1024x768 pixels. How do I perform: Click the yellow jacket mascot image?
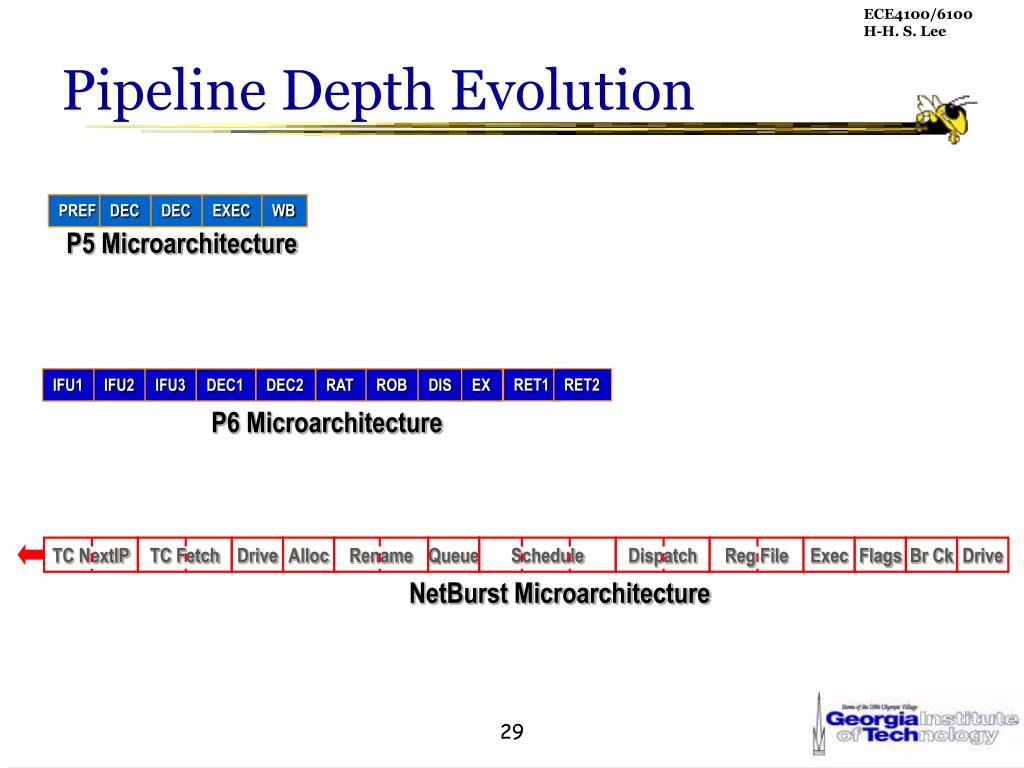(946, 118)
